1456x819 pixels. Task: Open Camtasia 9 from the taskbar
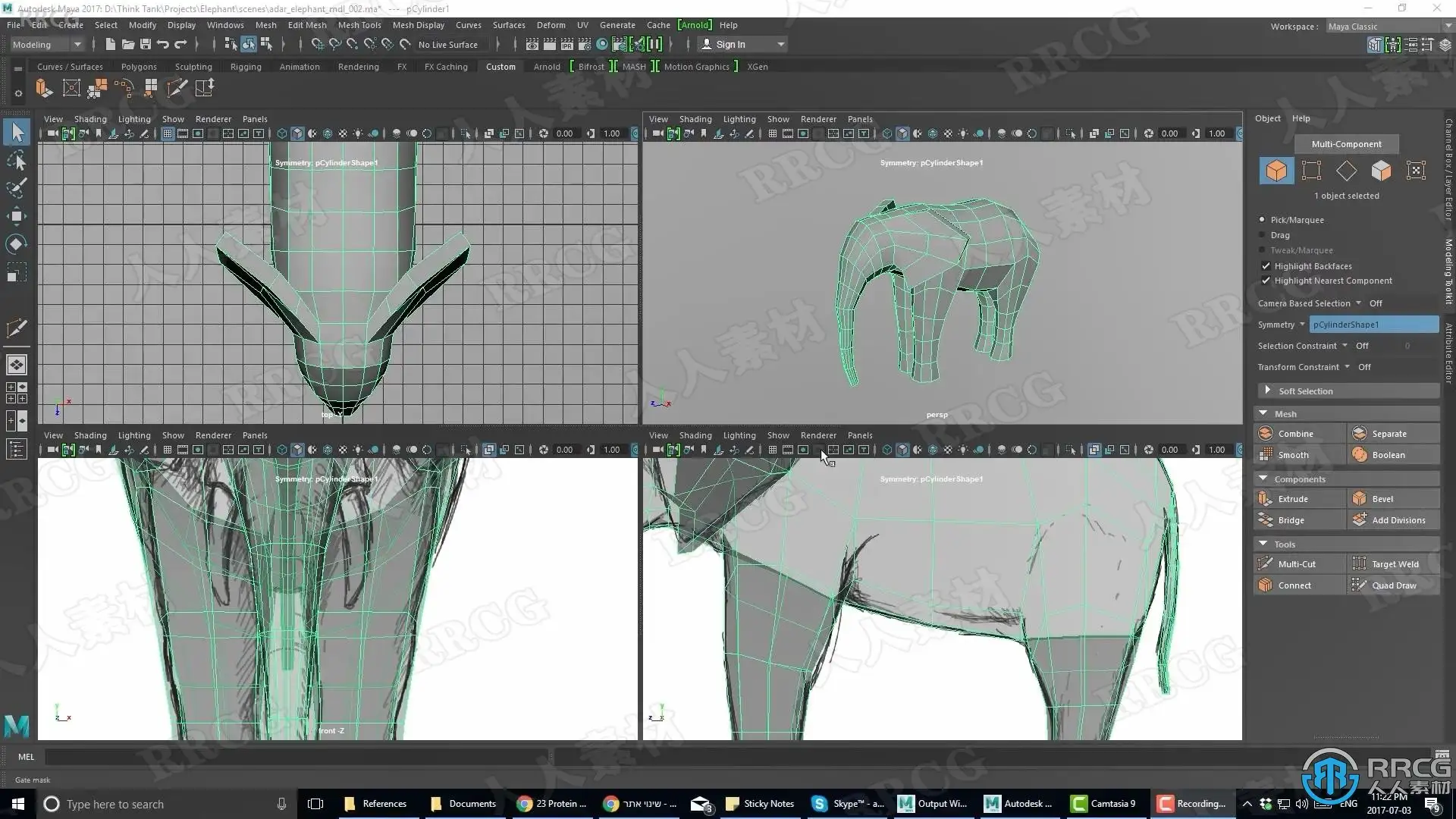point(1104,804)
